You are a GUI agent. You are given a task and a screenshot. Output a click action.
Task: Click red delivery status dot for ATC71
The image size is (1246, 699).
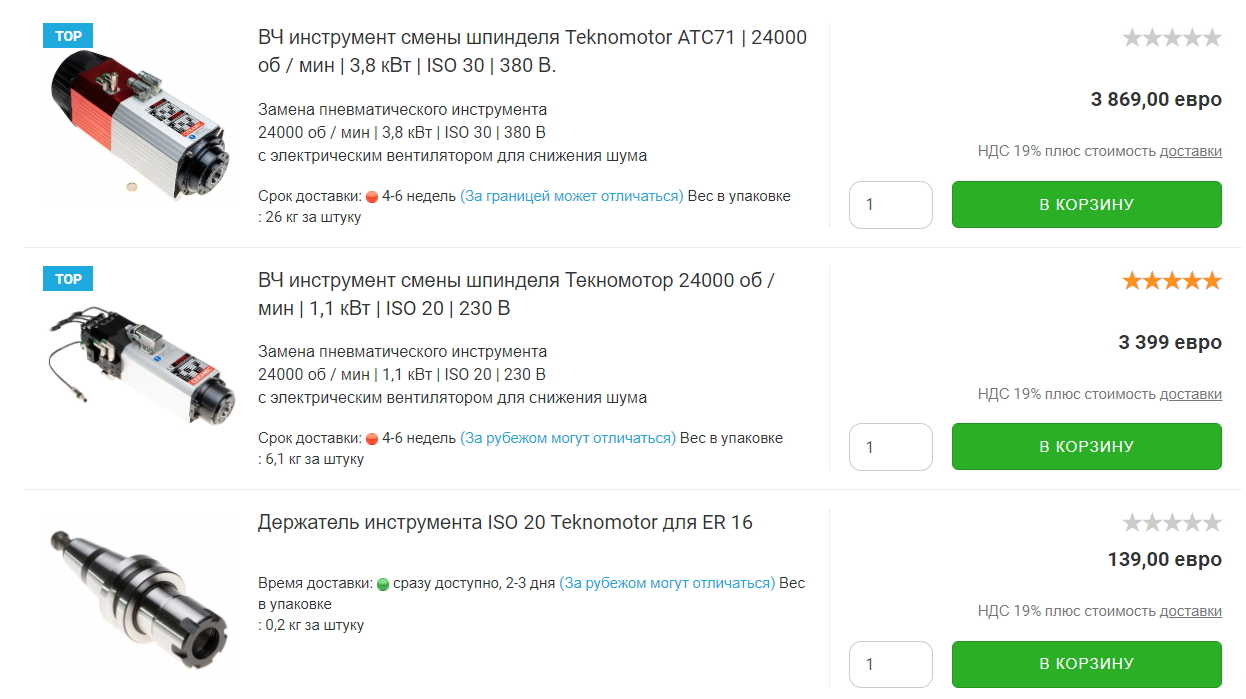point(372,197)
